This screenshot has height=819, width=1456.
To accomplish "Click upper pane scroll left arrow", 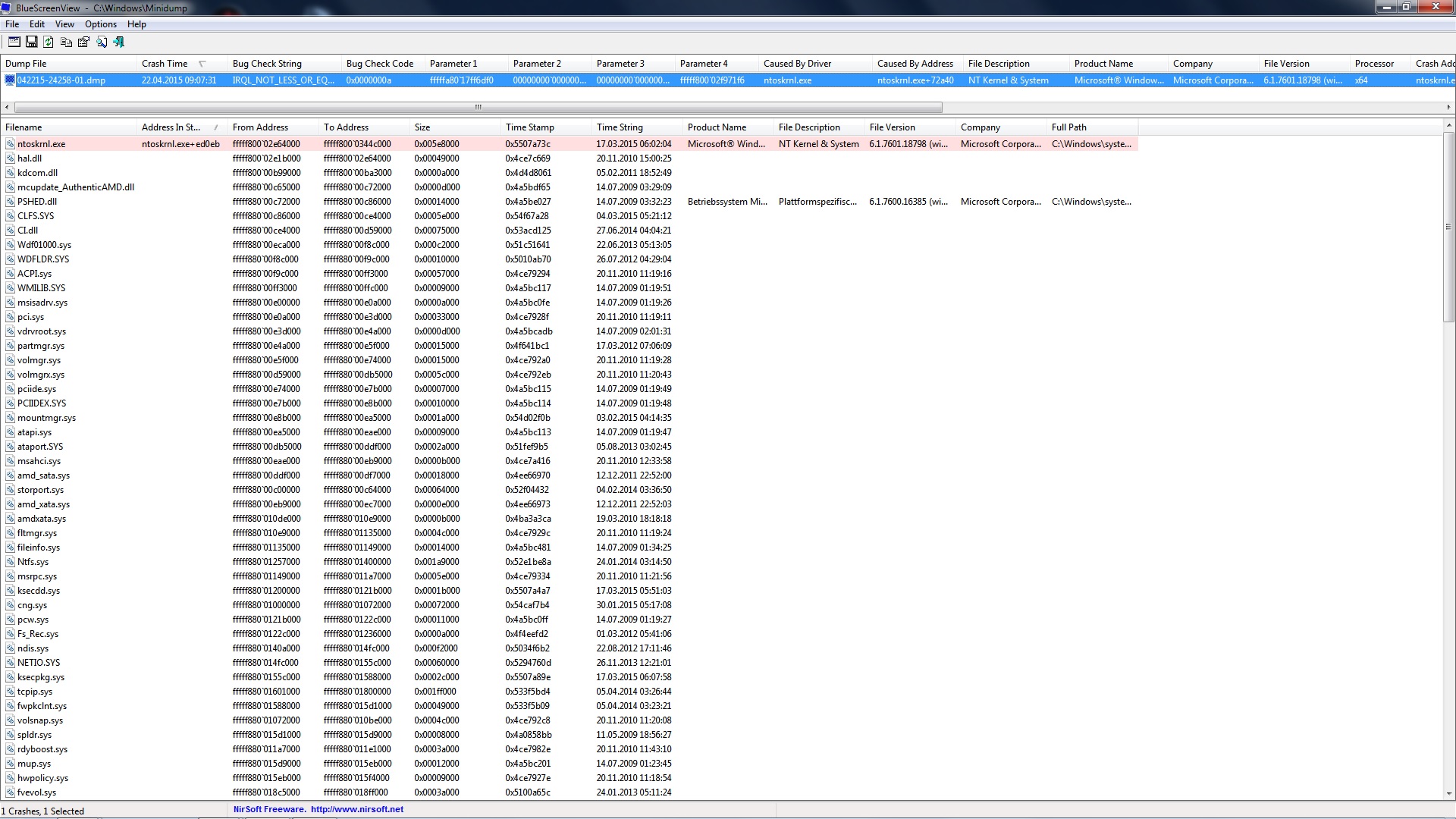I will [x=6, y=107].
